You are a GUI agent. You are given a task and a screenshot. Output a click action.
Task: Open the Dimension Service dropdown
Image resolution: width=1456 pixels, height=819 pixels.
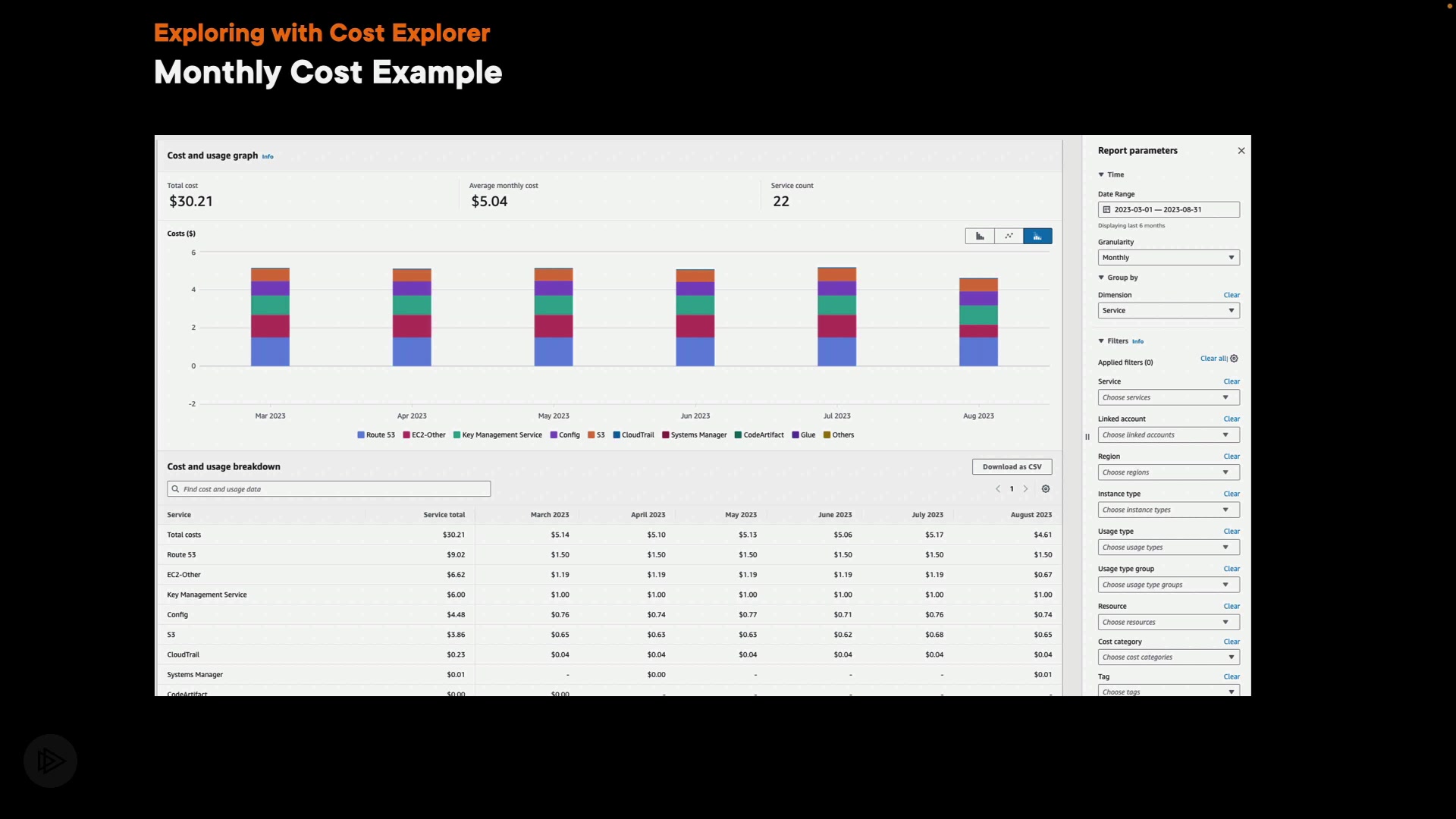[x=1168, y=311]
